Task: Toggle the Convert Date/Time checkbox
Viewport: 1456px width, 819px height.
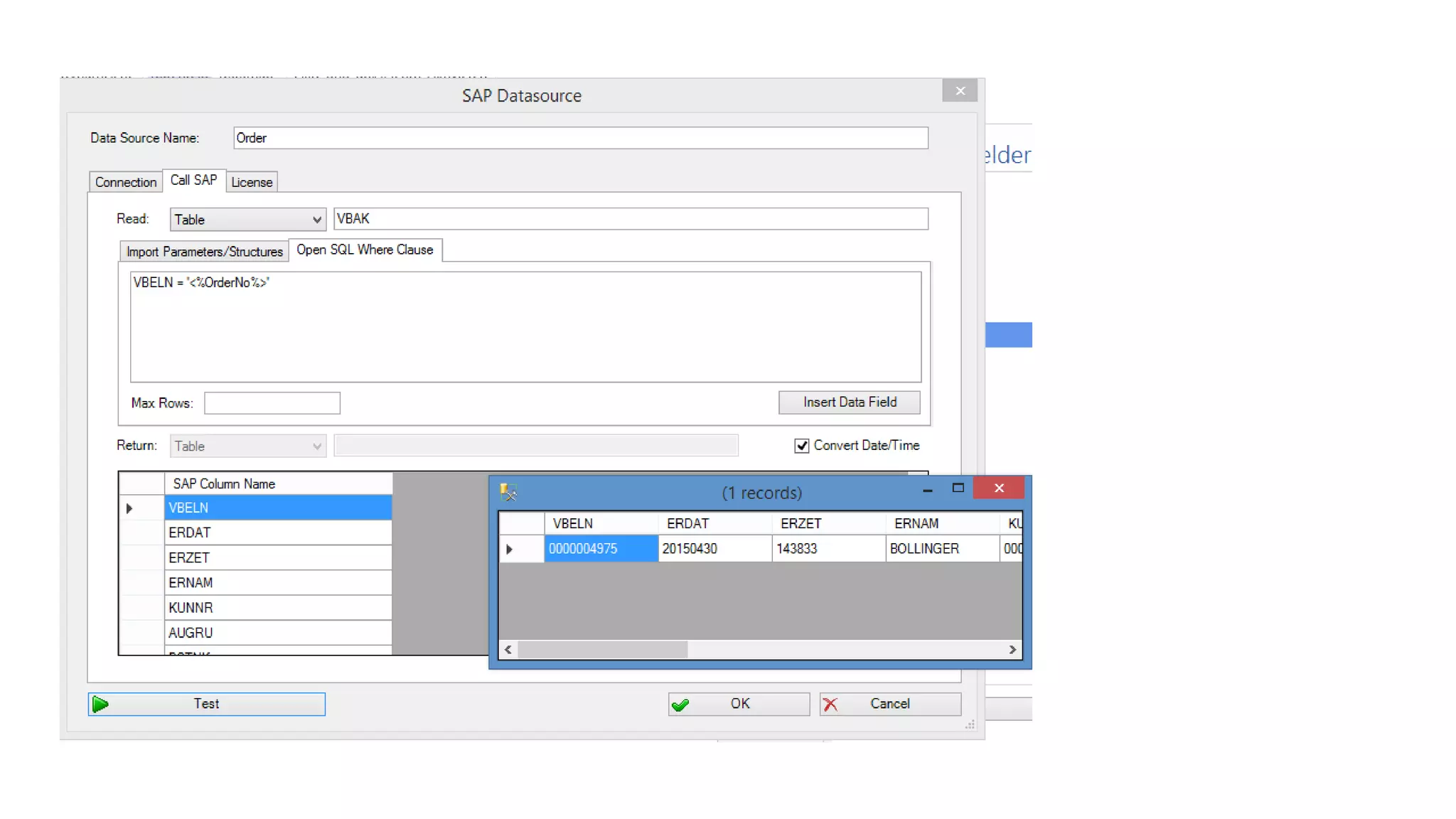Action: (x=802, y=446)
